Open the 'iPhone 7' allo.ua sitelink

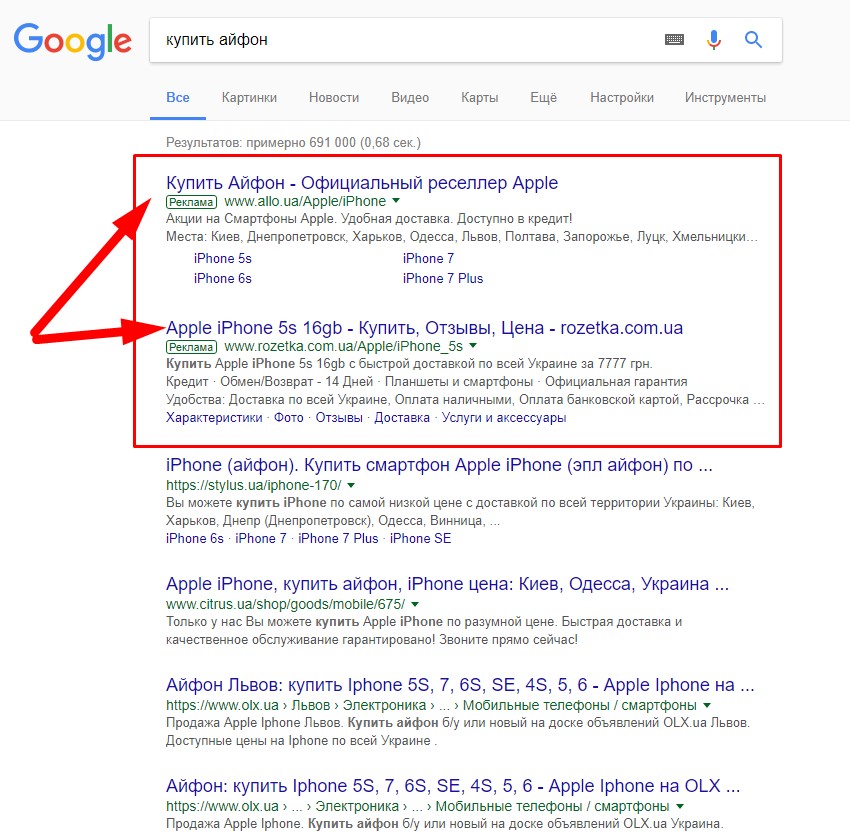pos(428,259)
